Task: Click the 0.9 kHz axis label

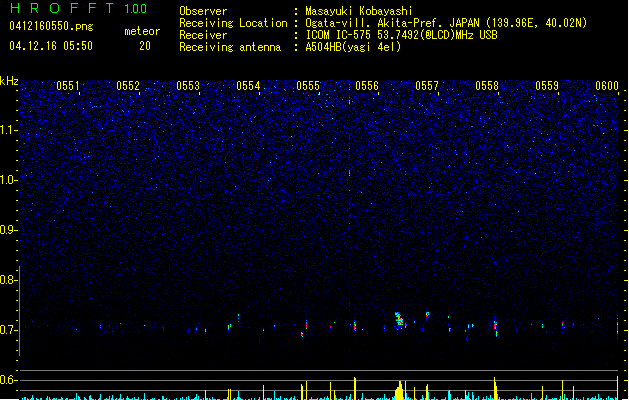Action: pos(8,230)
